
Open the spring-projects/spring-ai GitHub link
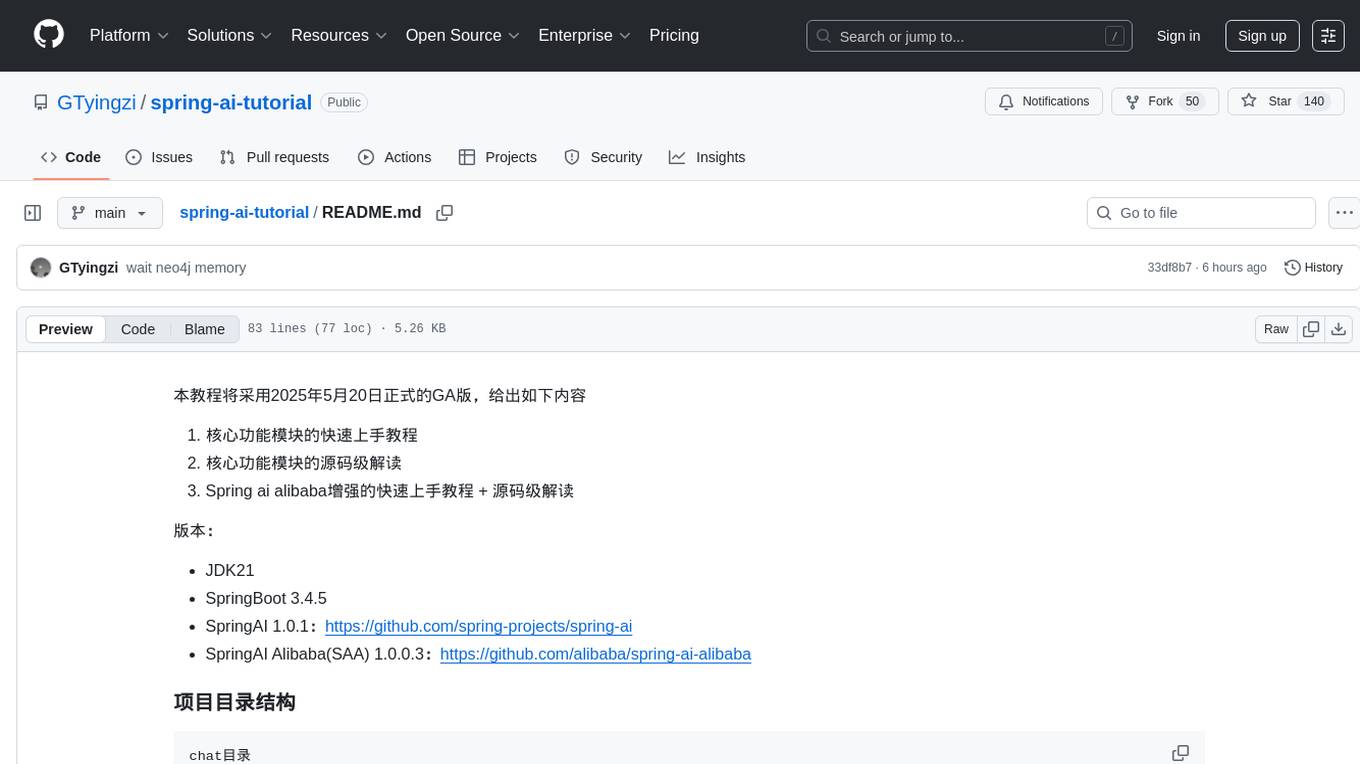tap(478, 626)
